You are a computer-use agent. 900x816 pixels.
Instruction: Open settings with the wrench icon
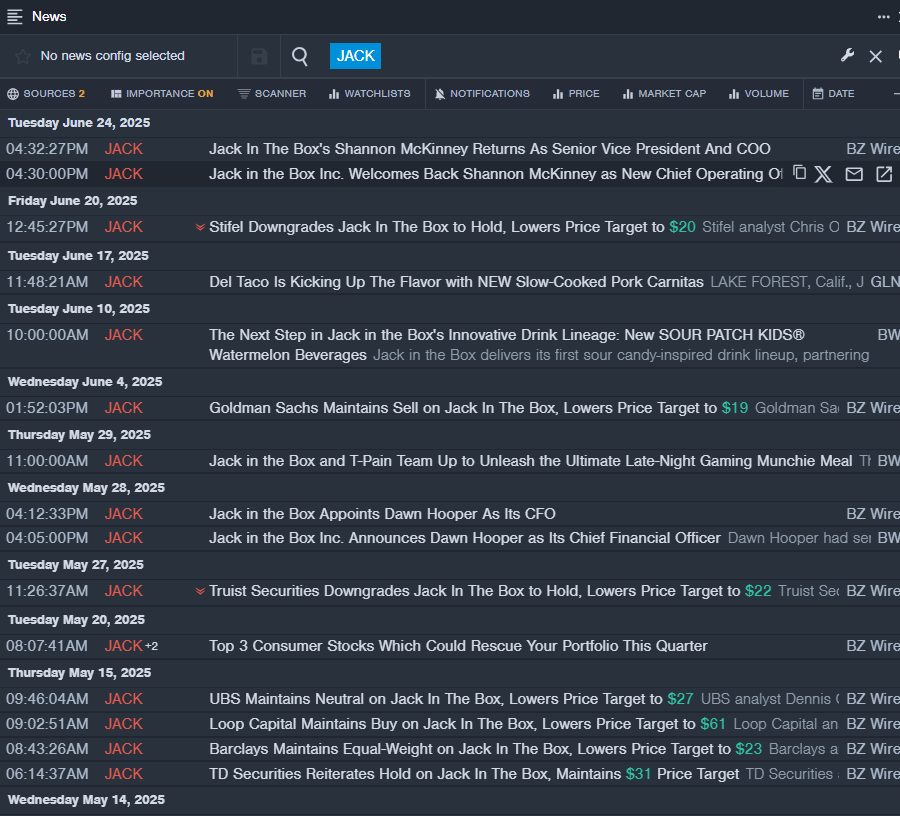pyautogui.click(x=847, y=56)
